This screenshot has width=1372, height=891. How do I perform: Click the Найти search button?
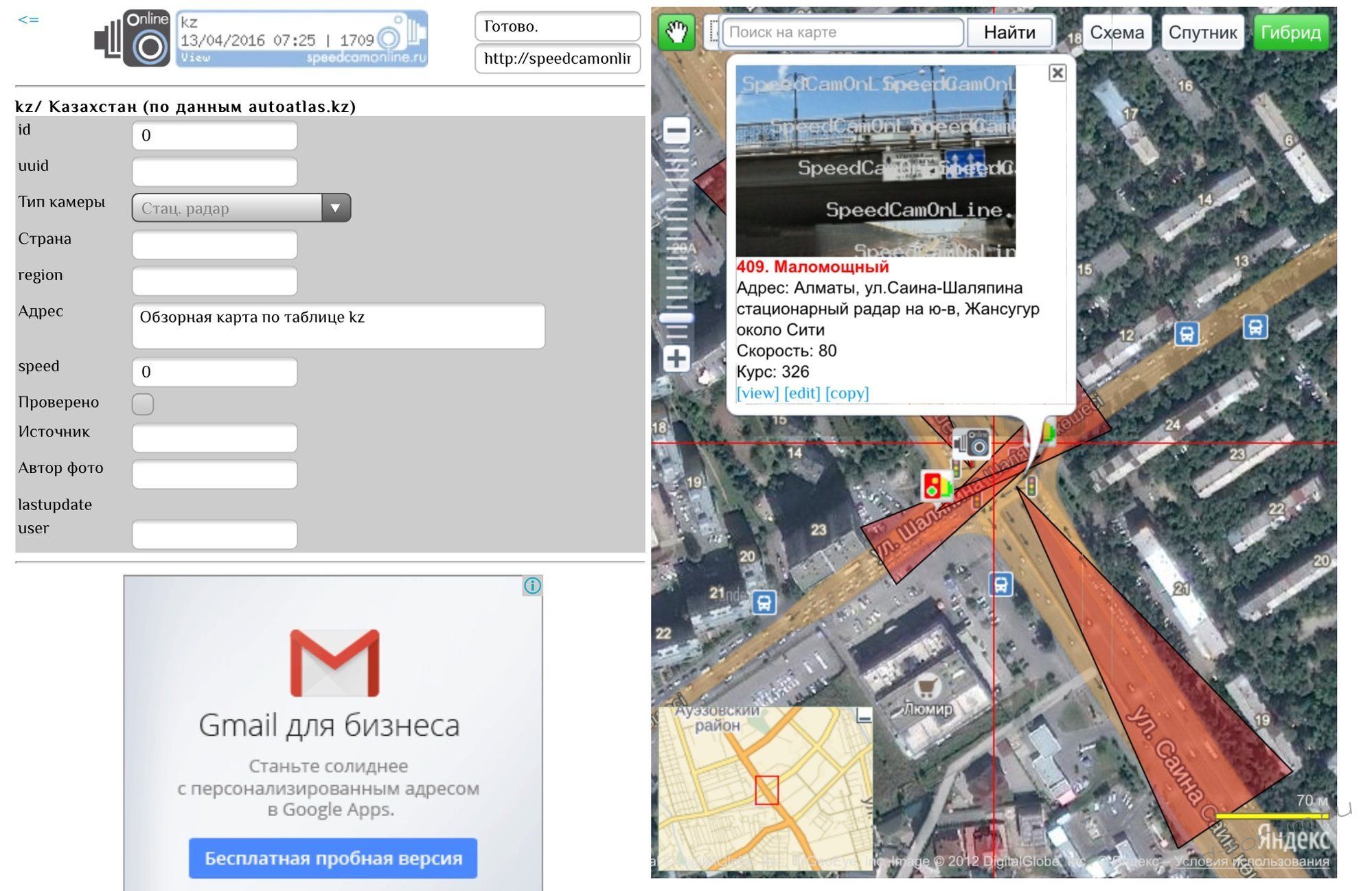coord(1009,32)
